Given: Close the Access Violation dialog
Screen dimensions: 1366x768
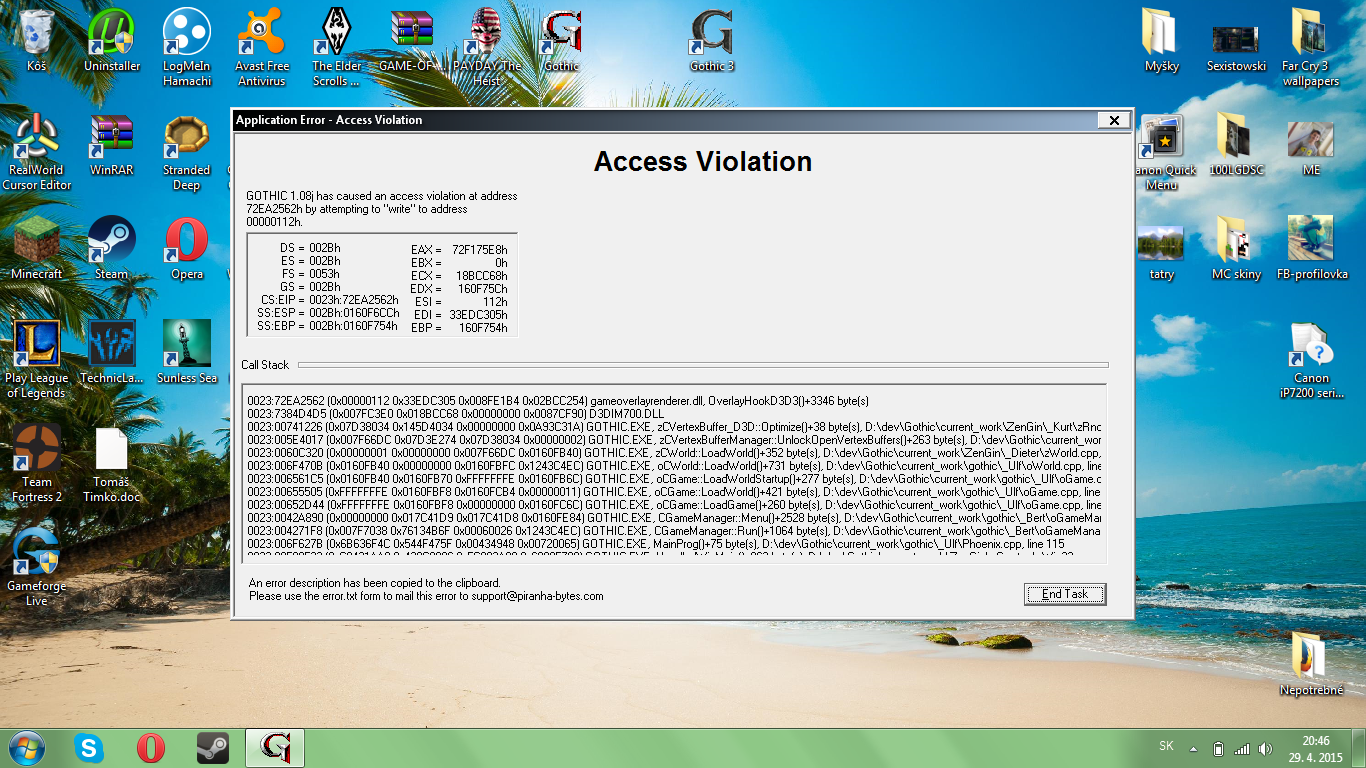Looking at the screenshot, I should 1113,120.
